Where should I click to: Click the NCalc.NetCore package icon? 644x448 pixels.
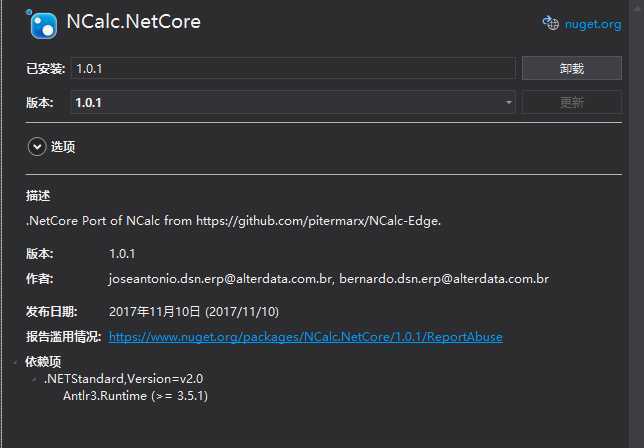[x=44, y=25]
